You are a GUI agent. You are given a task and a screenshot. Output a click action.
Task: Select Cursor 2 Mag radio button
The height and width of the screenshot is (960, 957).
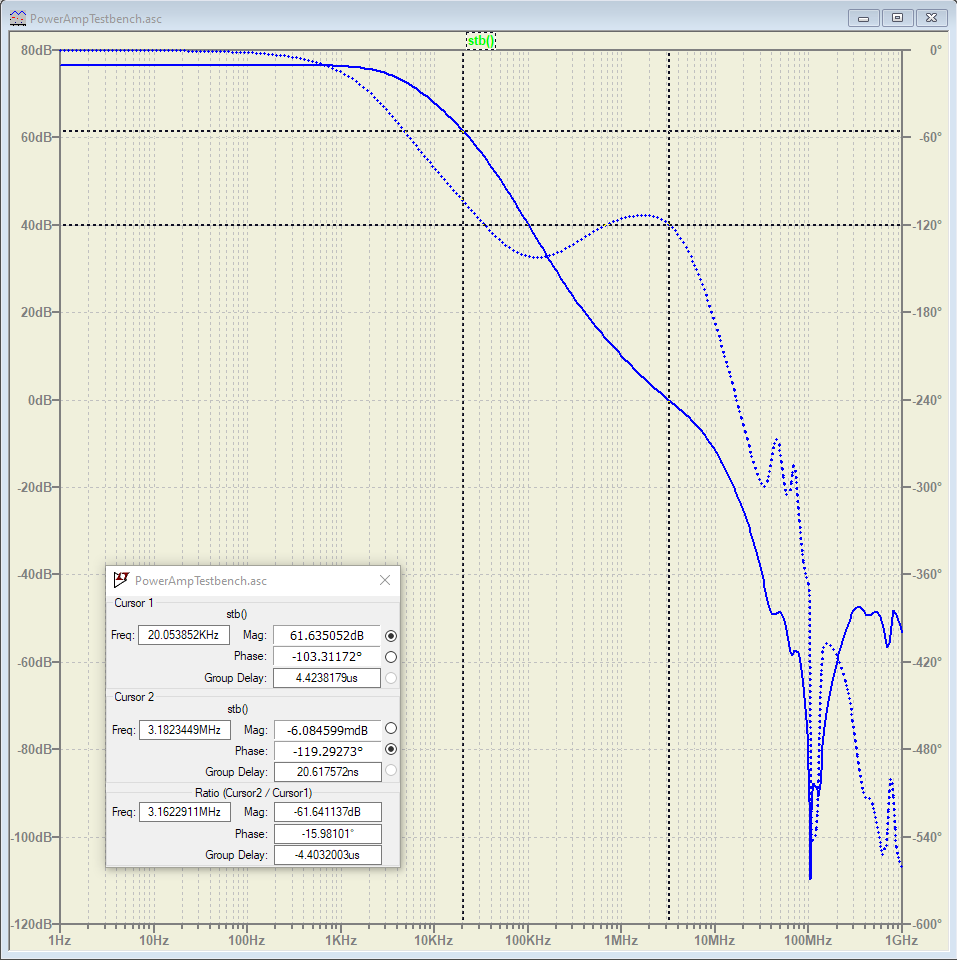[391, 728]
